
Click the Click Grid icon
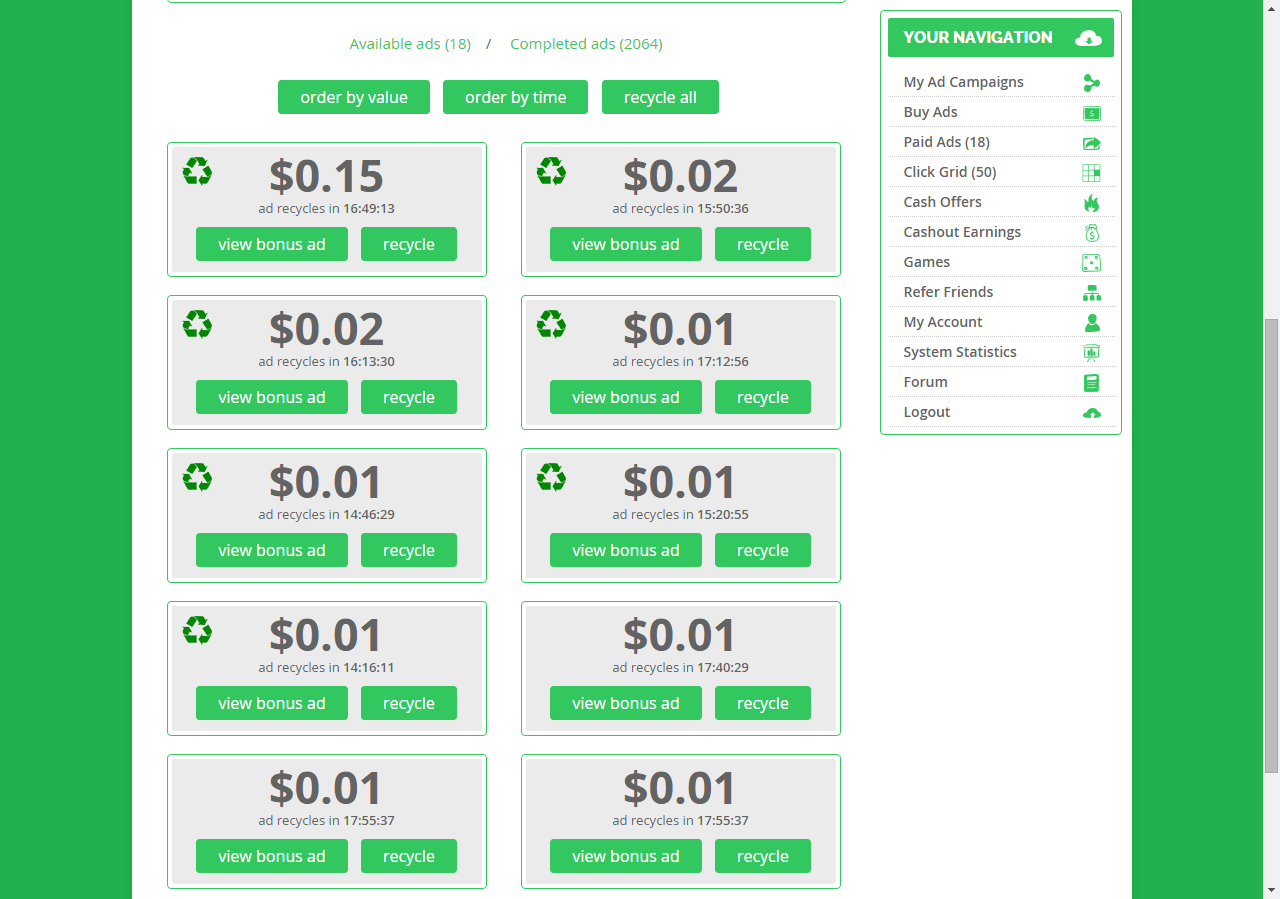tap(1091, 173)
